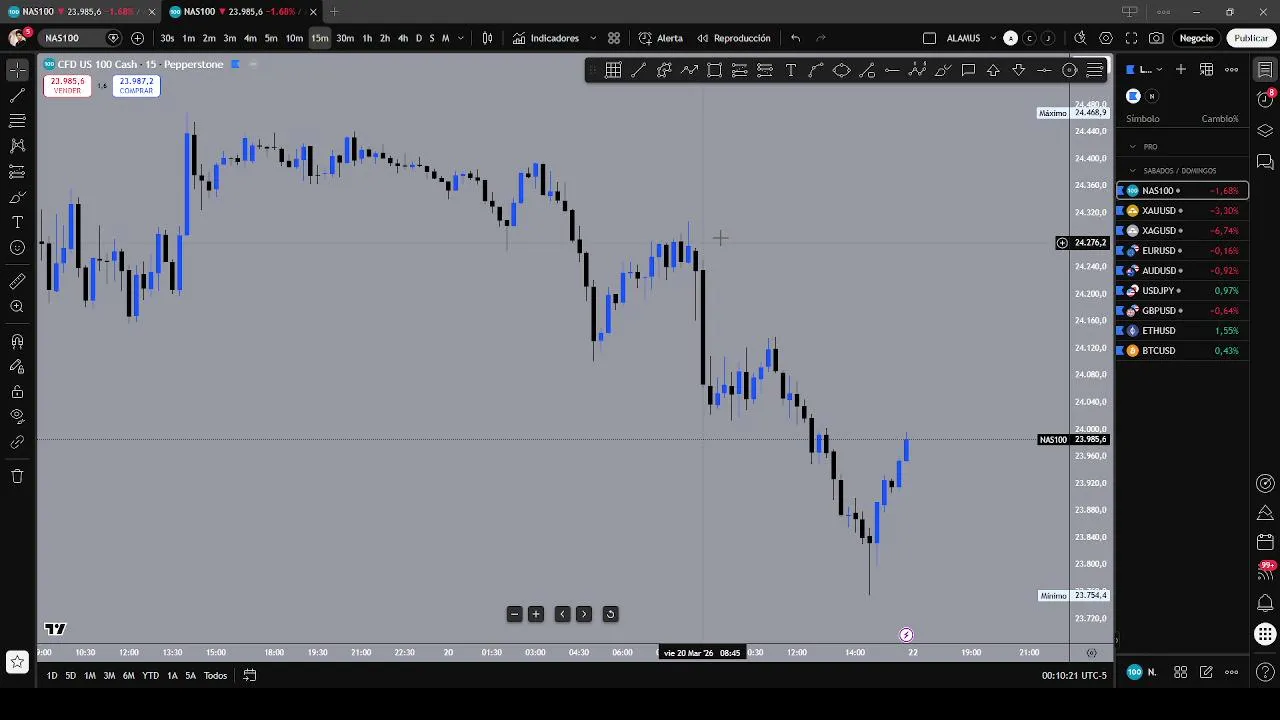1280x720 pixels.
Task: Select the trend line tool in left sidebar
Action: (x=17, y=96)
